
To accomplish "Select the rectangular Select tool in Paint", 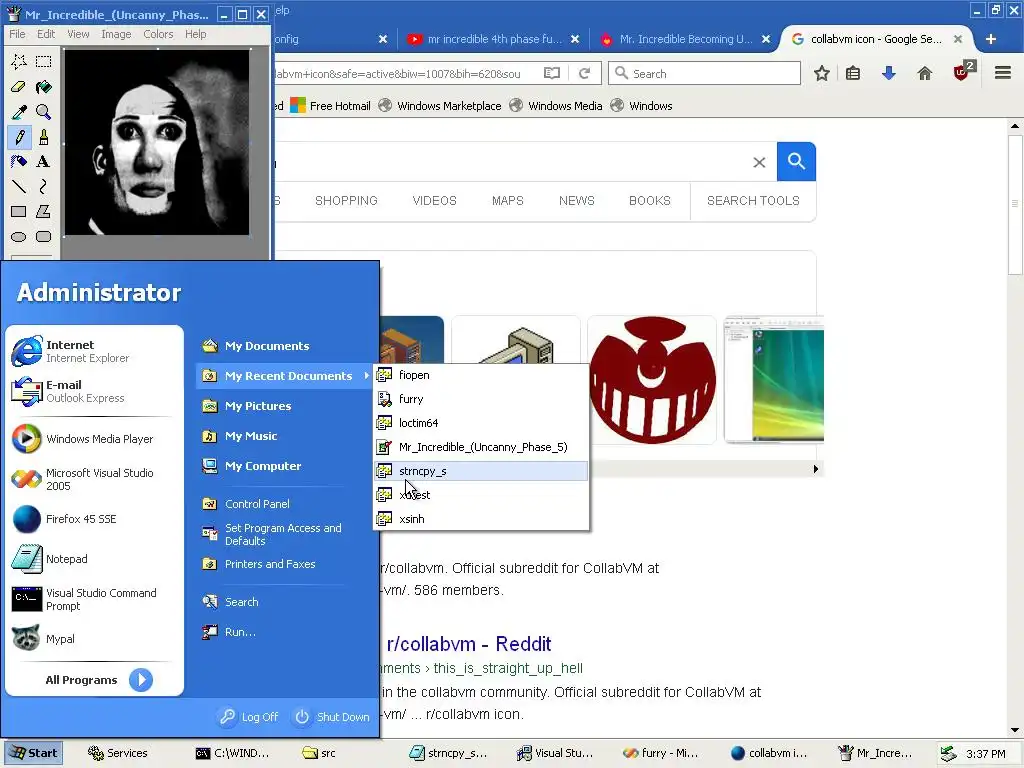I will point(44,62).
